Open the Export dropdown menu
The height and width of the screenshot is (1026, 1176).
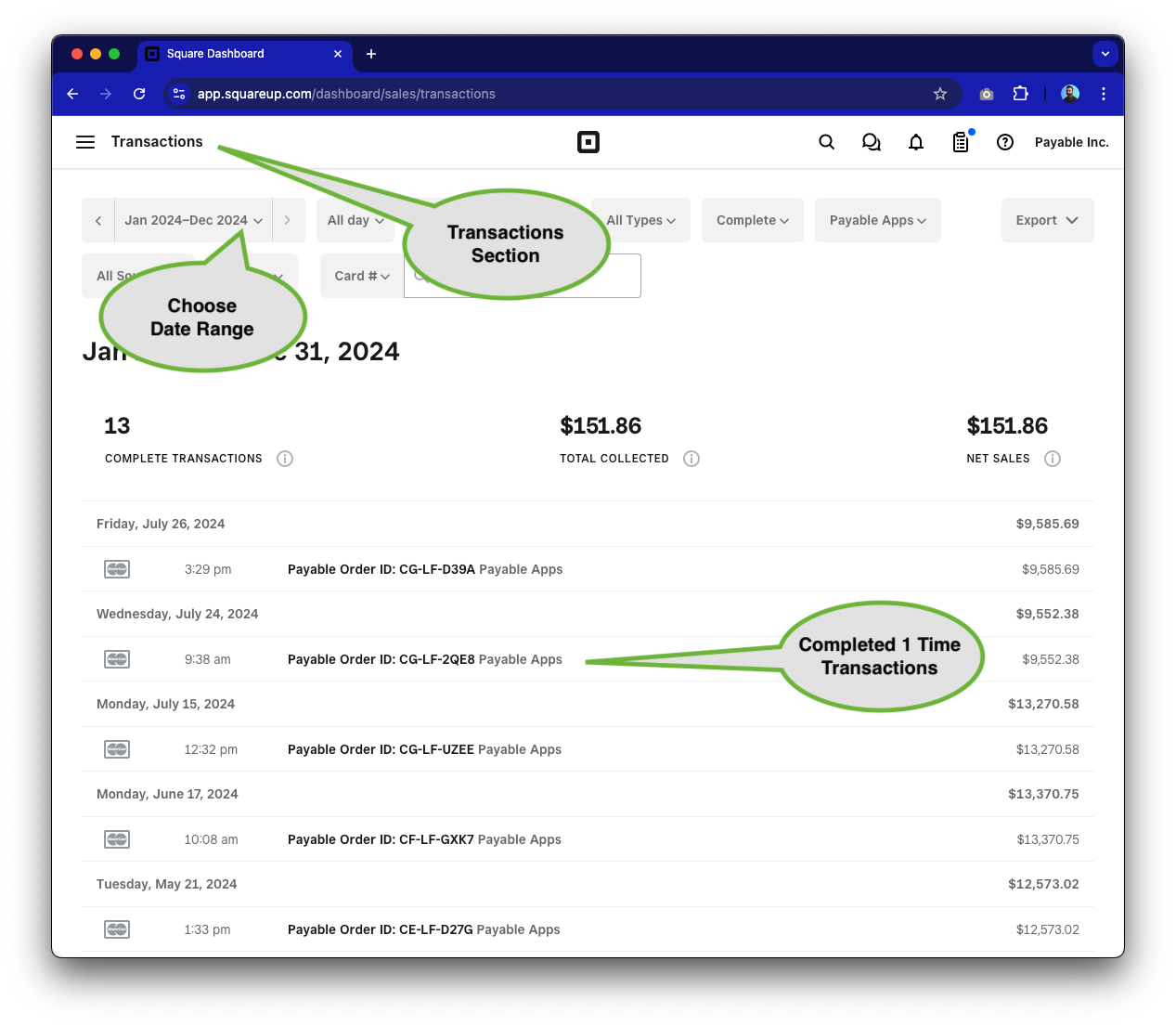1047,220
